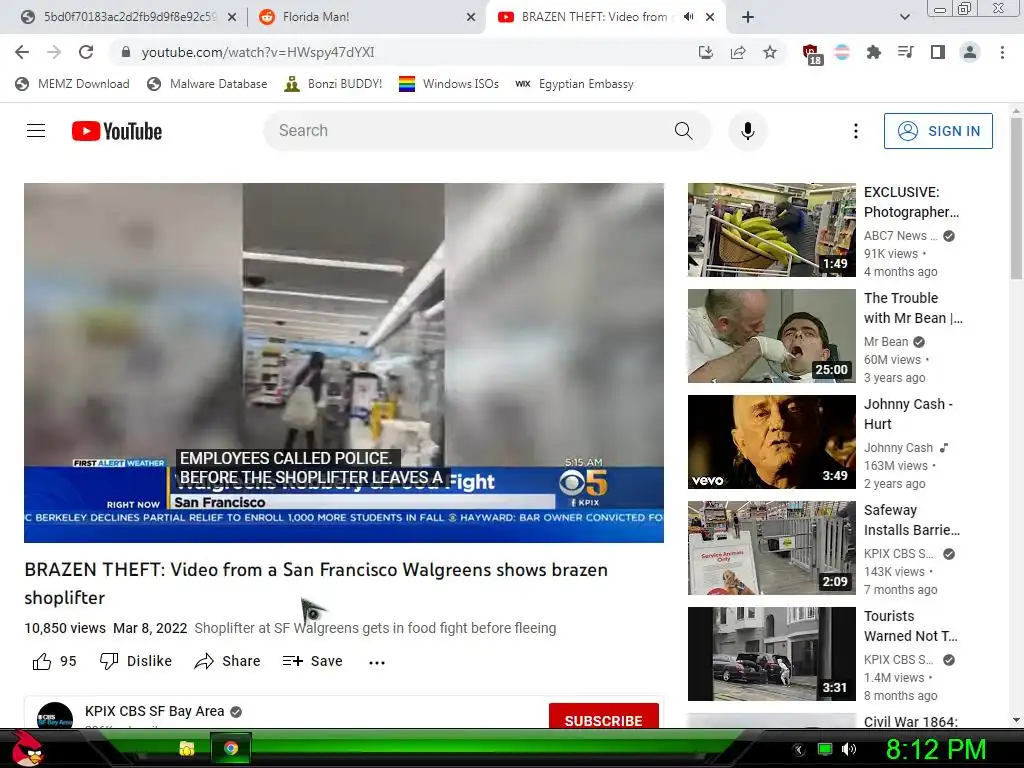Image resolution: width=1024 pixels, height=768 pixels.
Task: Open the Safeway Installs Barrier thumbnail
Action: pyautogui.click(x=771, y=548)
